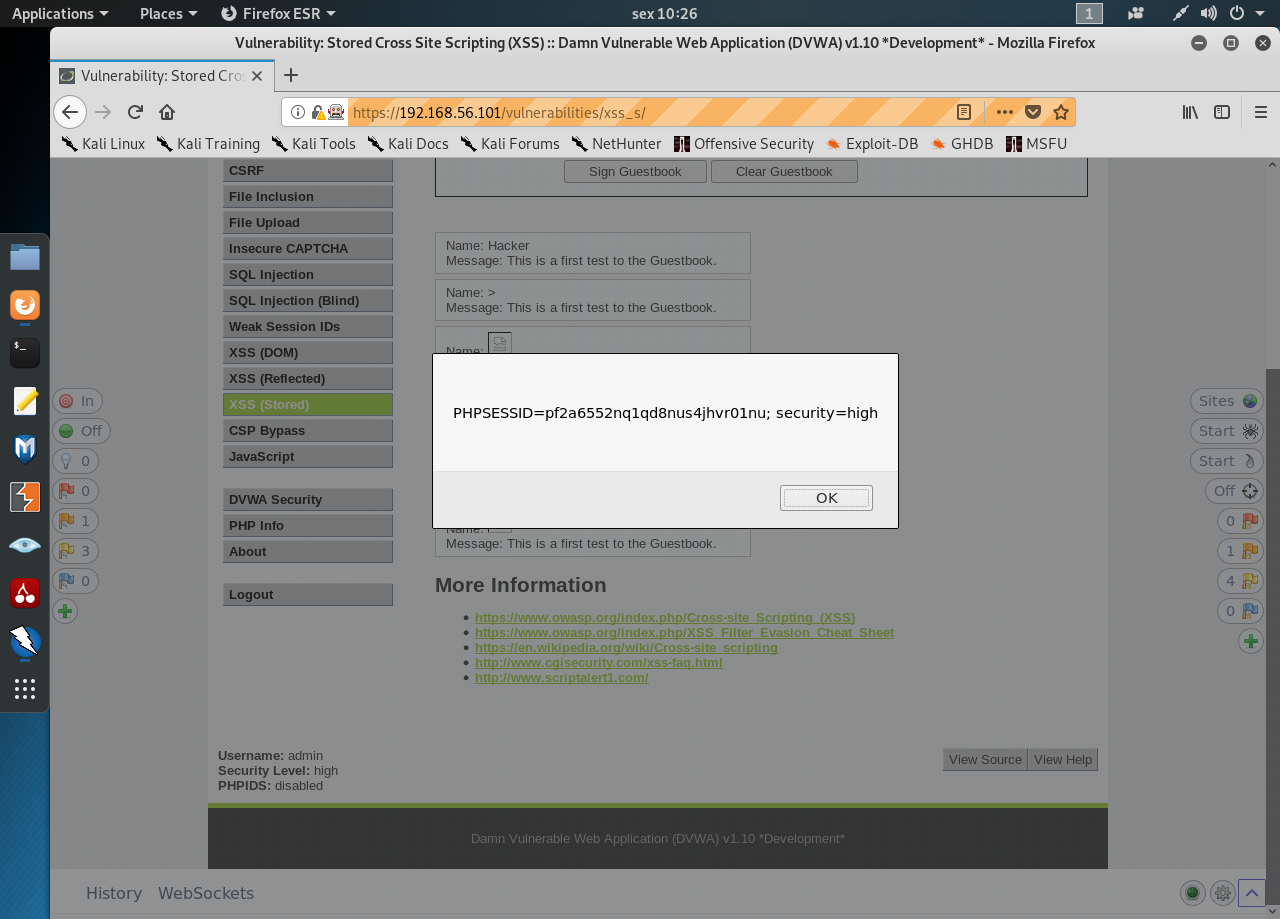Open the Firefox library icon

(1190, 112)
